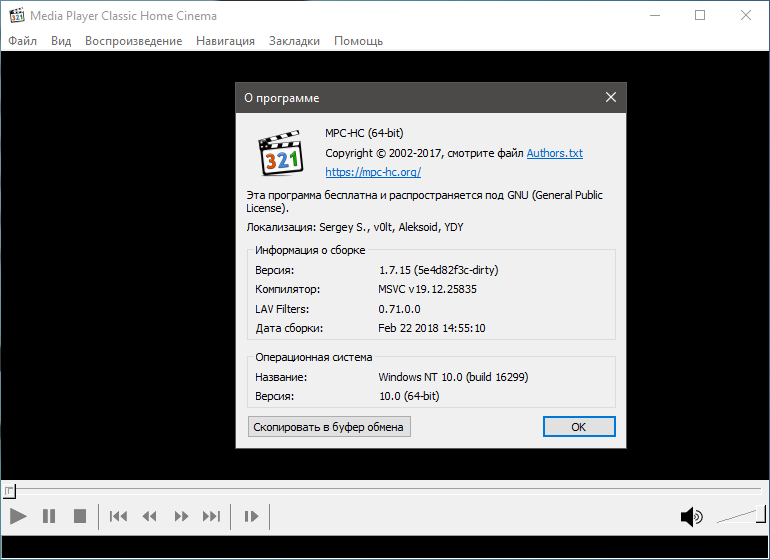
Task: Click the MPC-HC 321 clapperboard logo
Action: (281, 153)
